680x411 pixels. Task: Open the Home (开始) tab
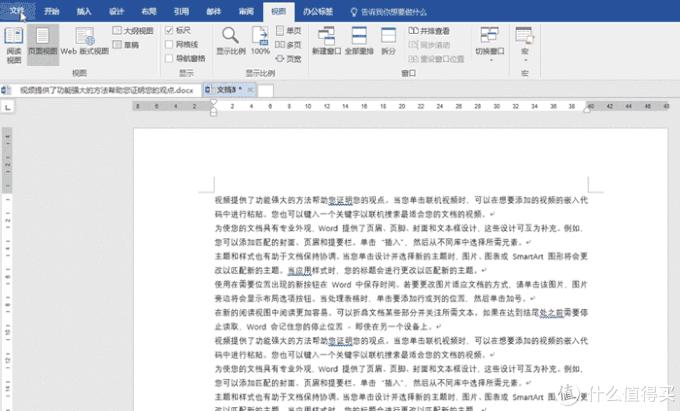pyautogui.click(x=52, y=11)
